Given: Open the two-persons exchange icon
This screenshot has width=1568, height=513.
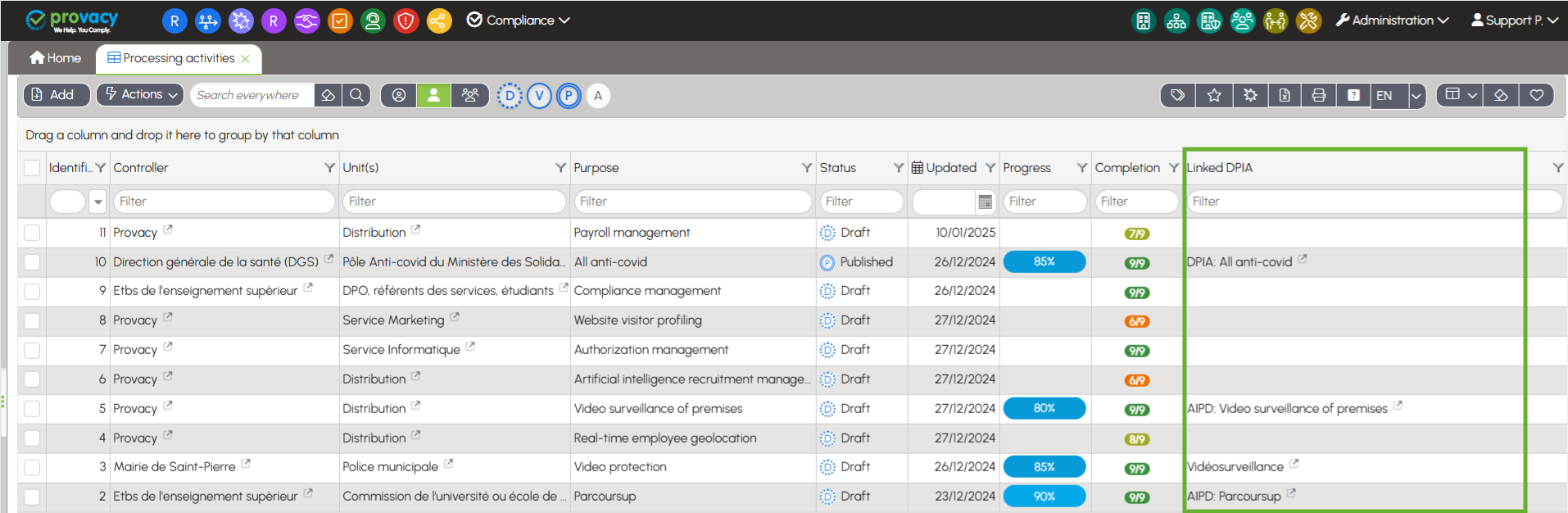Looking at the screenshot, I should tap(1276, 20).
